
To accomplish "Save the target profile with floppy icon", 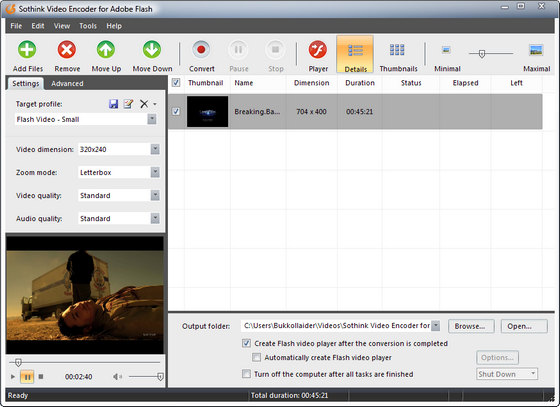I will point(114,104).
